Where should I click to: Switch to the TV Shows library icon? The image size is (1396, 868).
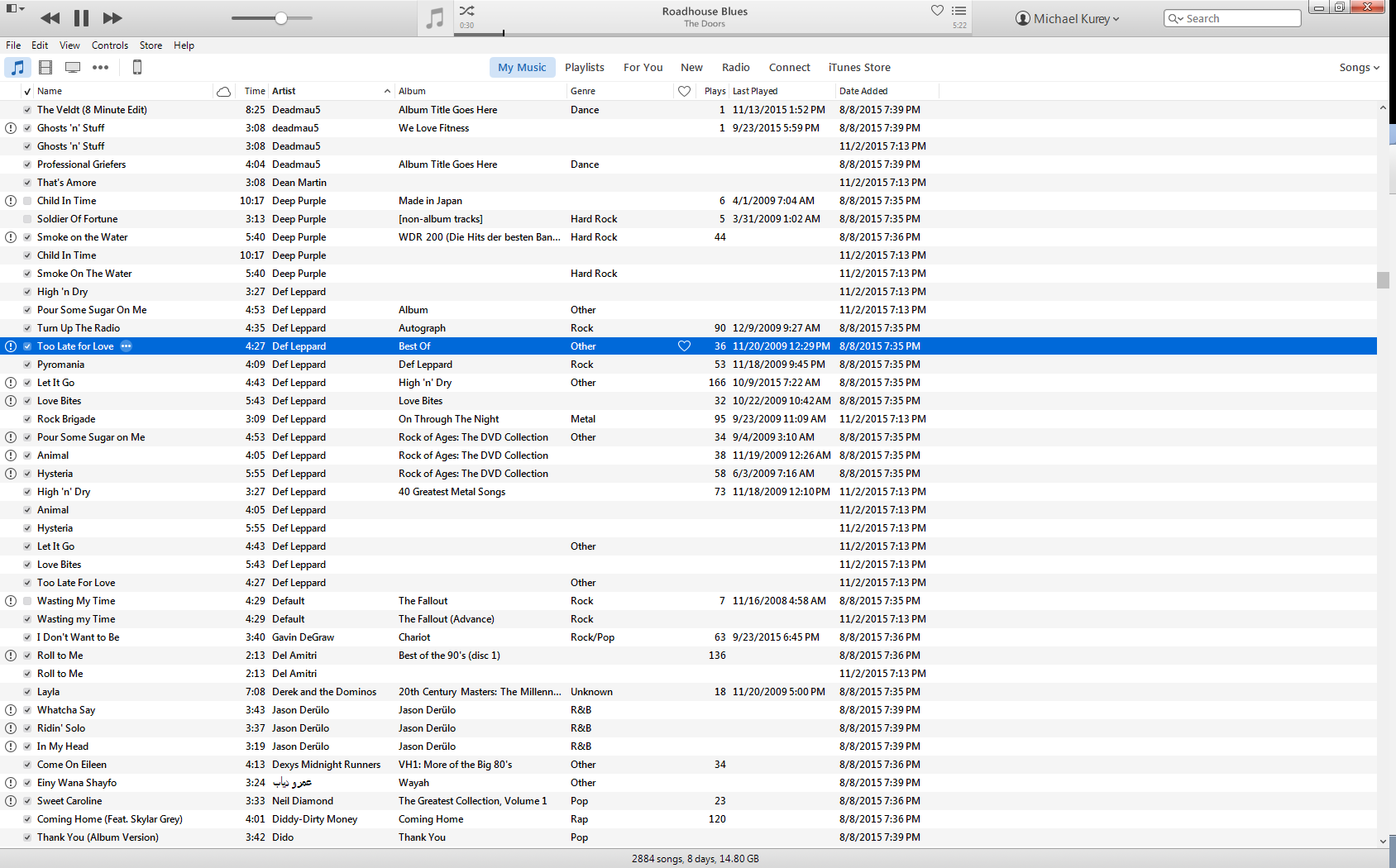click(73, 68)
